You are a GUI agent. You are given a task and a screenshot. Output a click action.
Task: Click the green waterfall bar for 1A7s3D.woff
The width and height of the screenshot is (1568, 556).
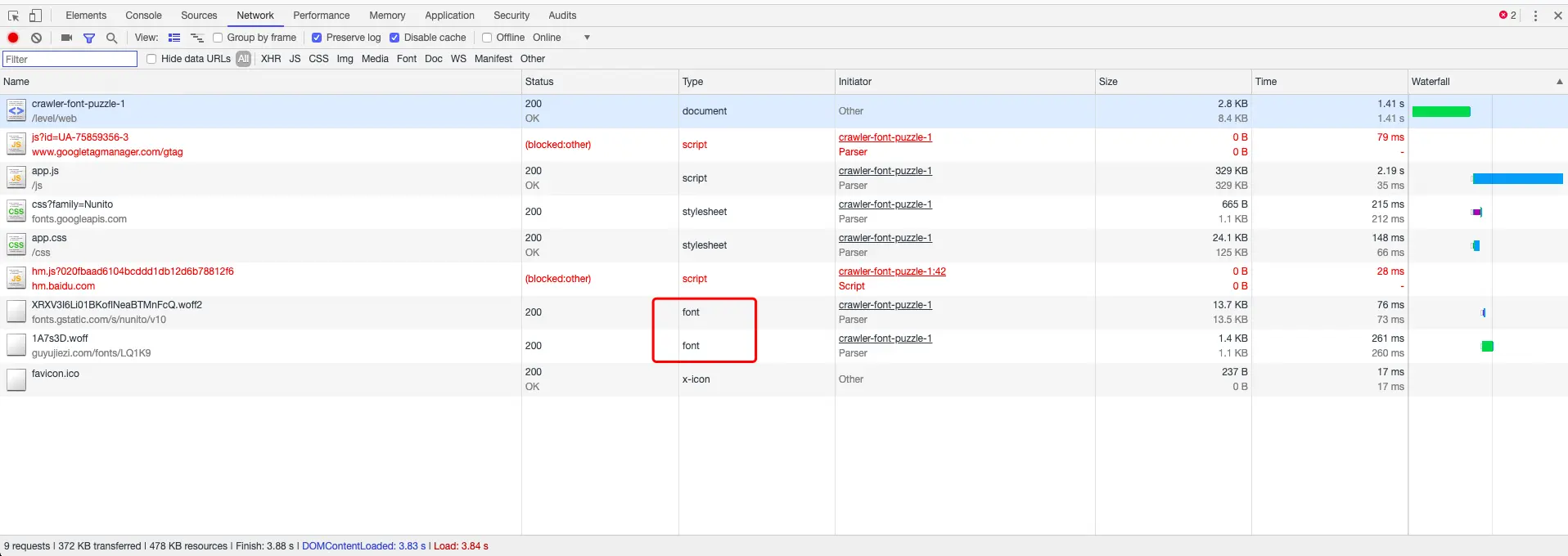(x=1488, y=346)
